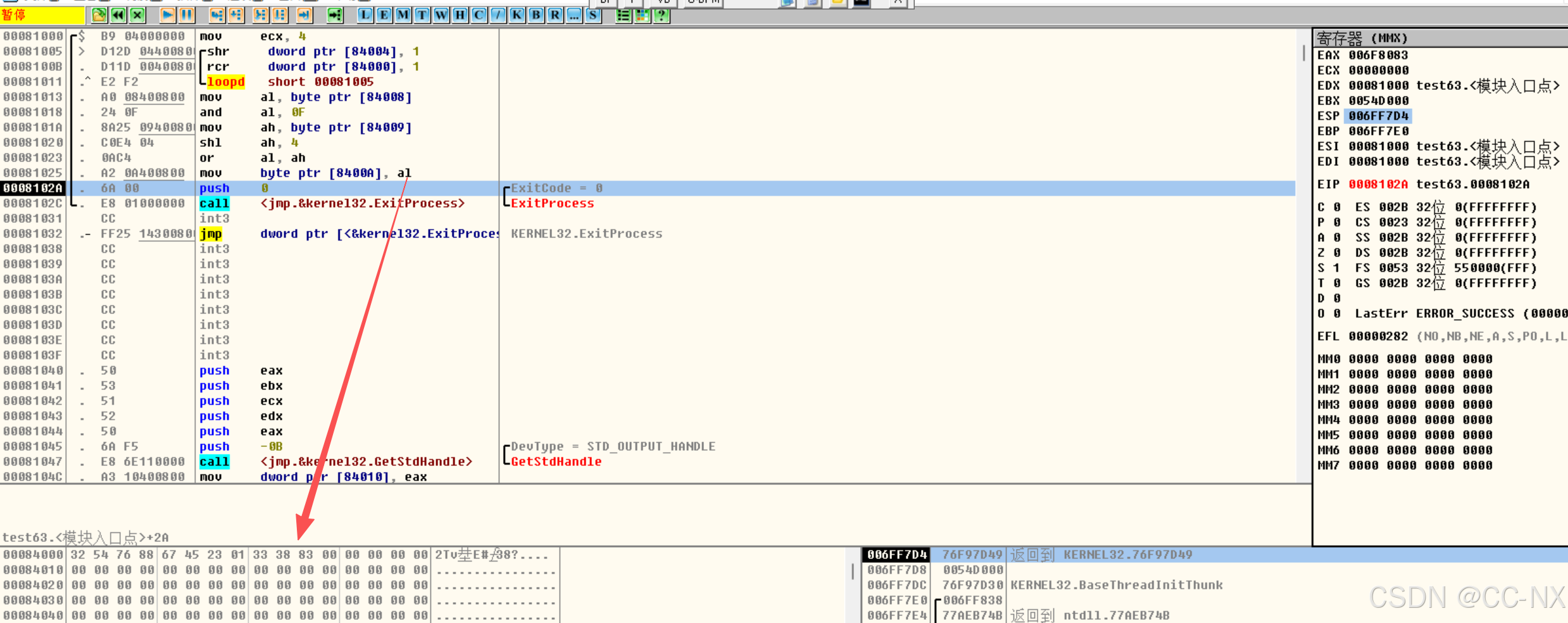Select the instruction at address 00081000

pos(648,36)
